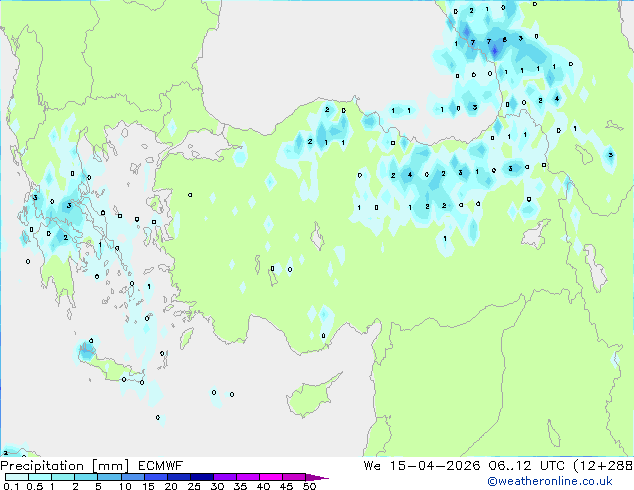This screenshot has height=490, width=634.
Task: Click the '50' legend scale label
Action: (309, 486)
